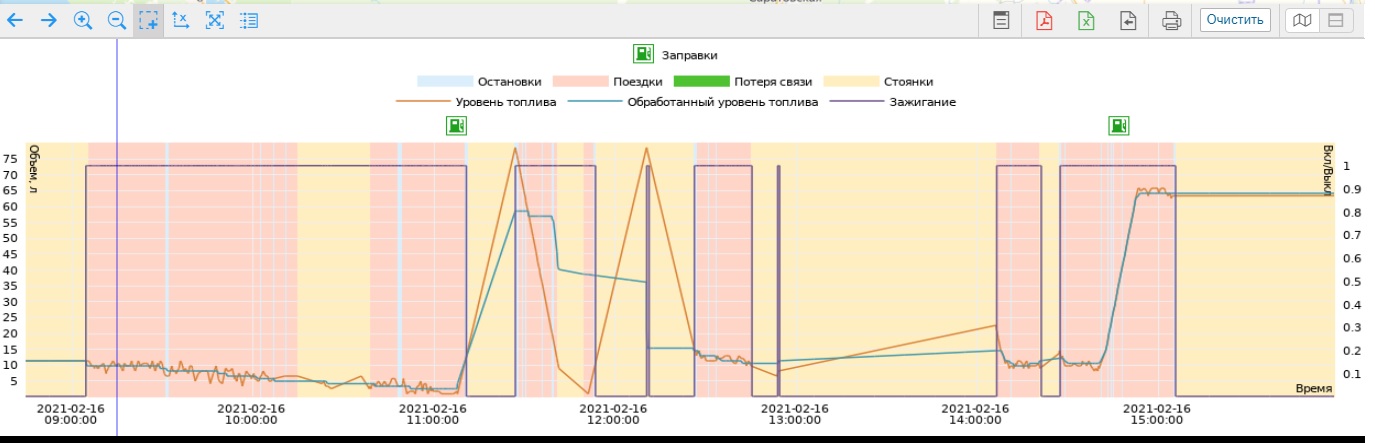Open the report document icon

coord(1001,20)
